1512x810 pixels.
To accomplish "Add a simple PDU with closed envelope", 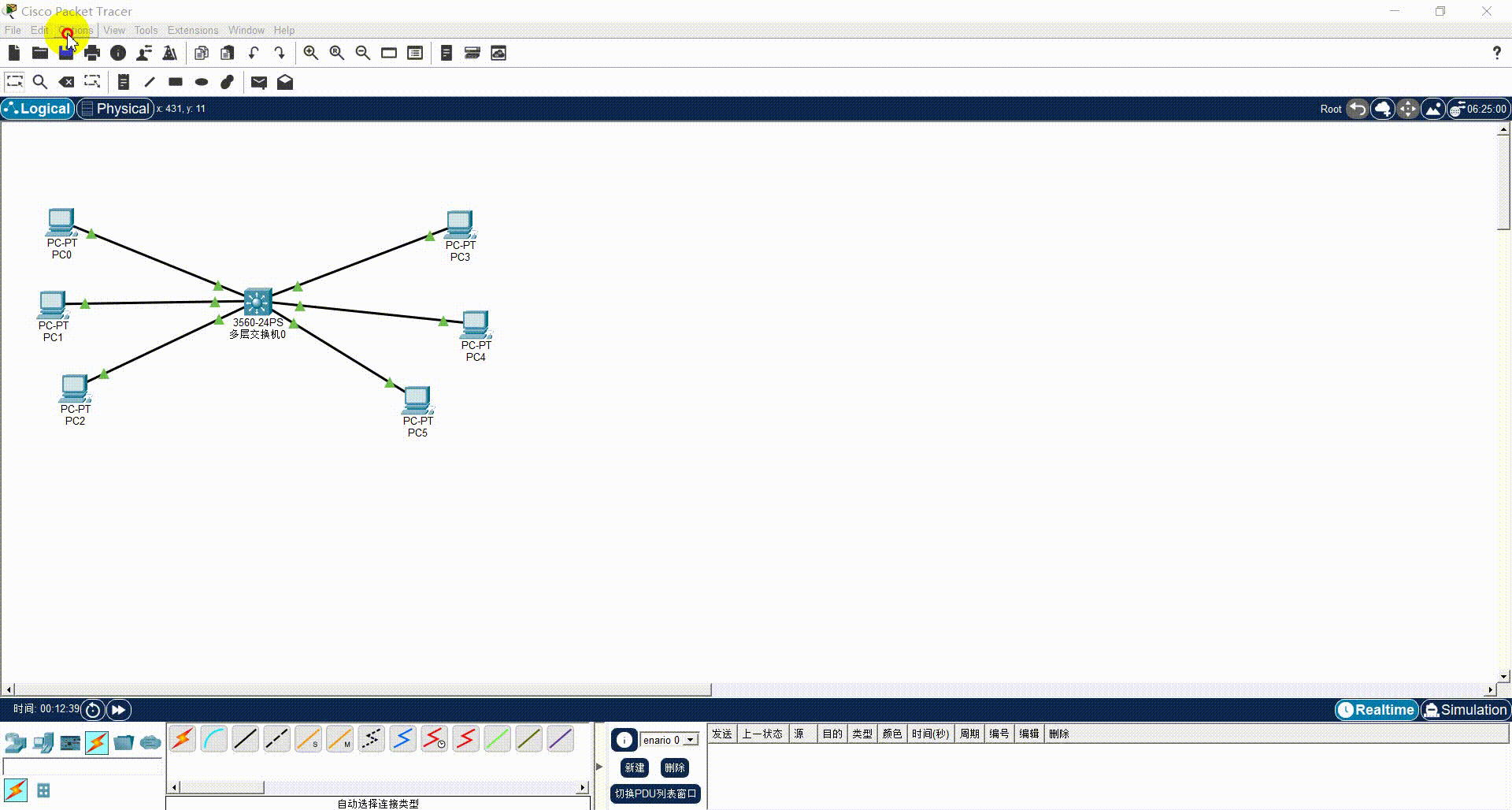I will [259, 81].
